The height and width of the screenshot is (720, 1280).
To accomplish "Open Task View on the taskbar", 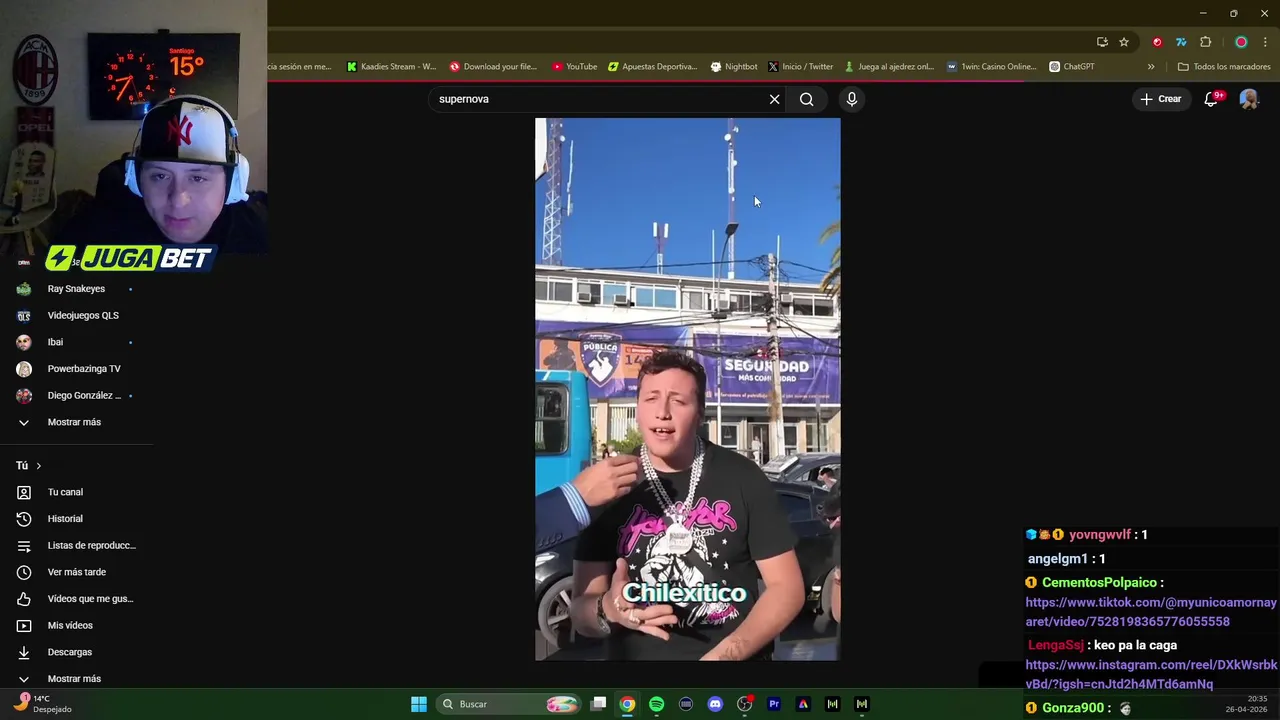I will [598, 704].
